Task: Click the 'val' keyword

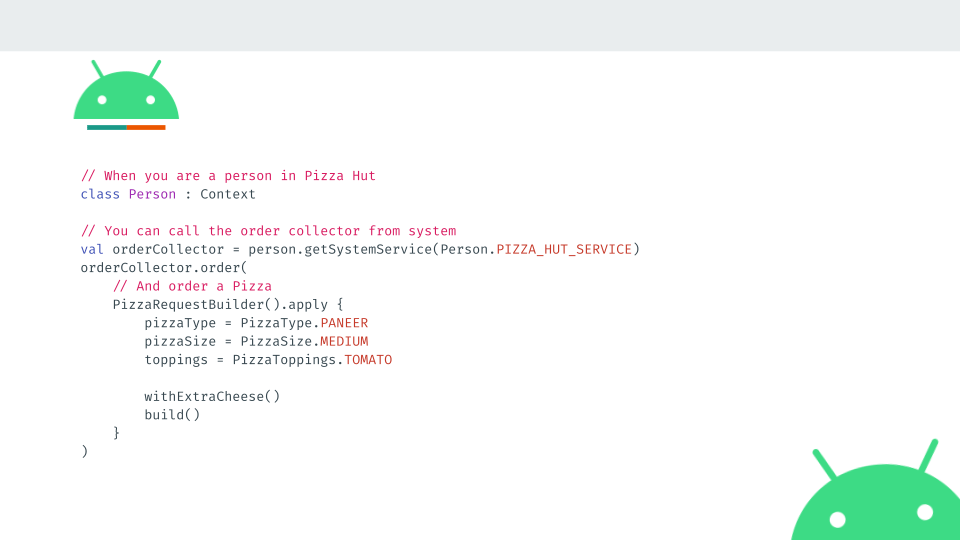Action: 92,249
